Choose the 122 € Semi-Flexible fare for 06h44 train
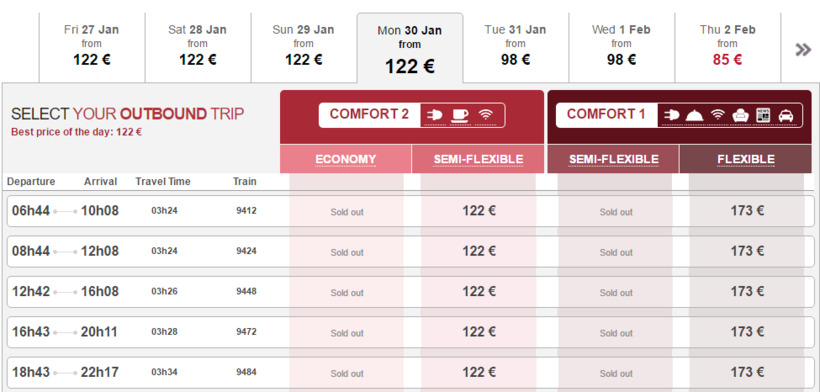The height and width of the screenshot is (392, 820). click(x=479, y=211)
